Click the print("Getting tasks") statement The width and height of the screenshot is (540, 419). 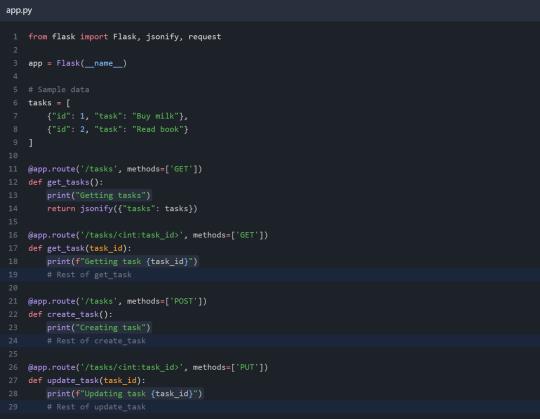[x=99, y=196]
